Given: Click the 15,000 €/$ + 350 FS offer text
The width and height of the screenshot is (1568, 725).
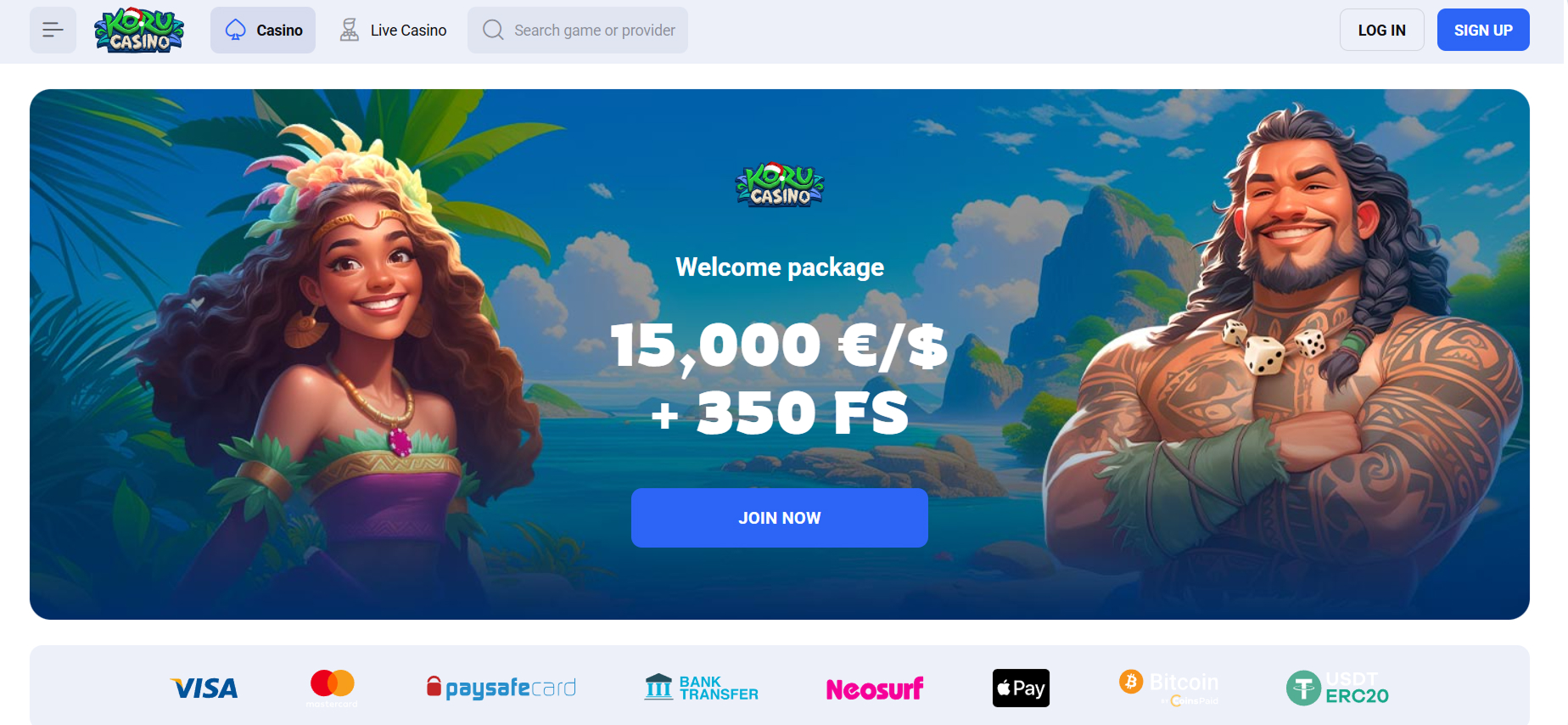Looking at the screenshot, I should pos(779,378).
